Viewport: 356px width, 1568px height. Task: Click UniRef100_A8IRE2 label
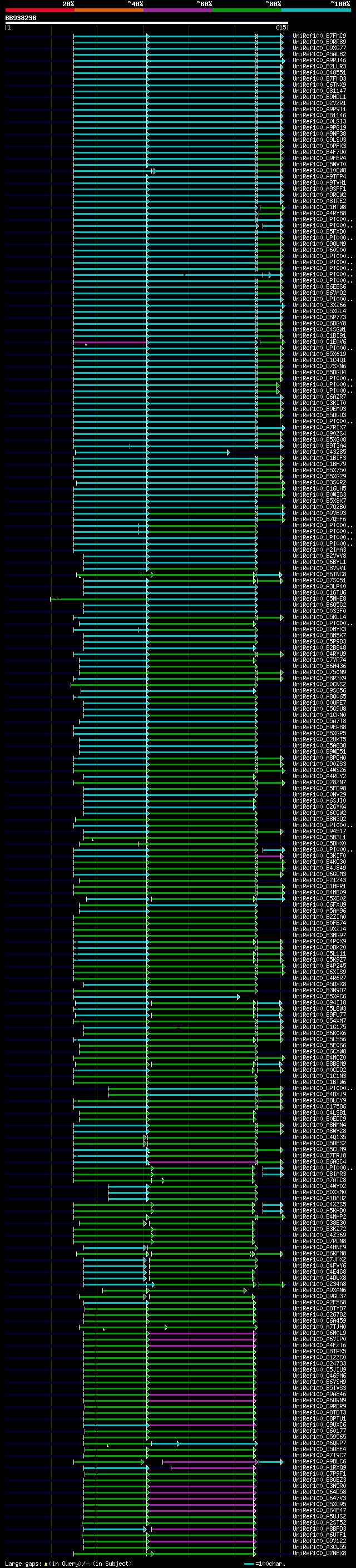319,201
